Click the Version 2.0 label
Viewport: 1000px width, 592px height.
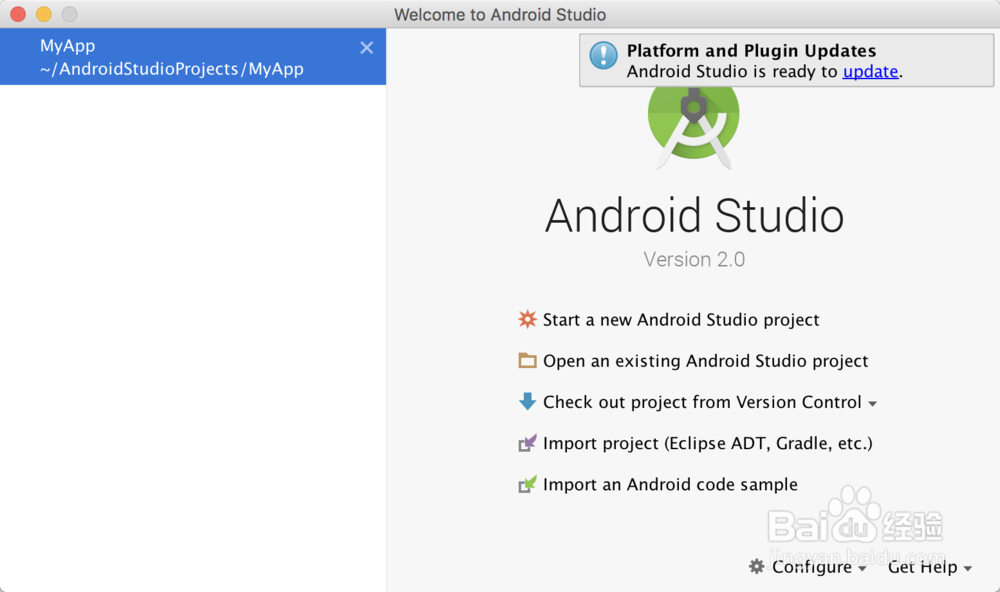[694, 259]
